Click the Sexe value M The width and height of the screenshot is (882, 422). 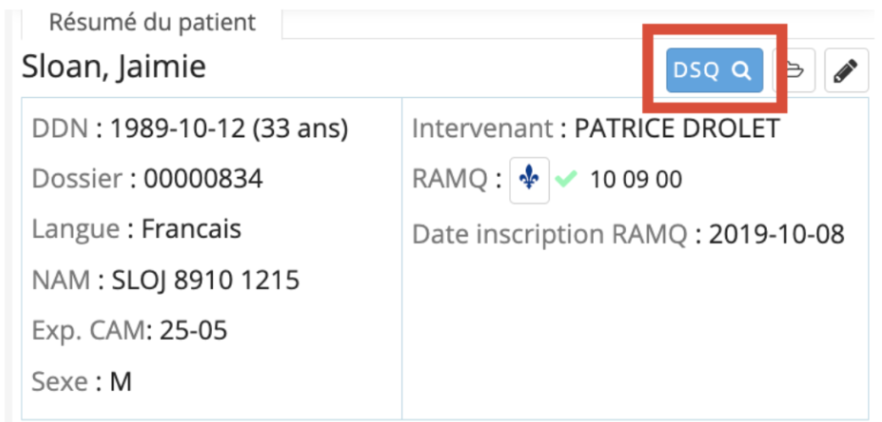click(x=120, y=382)
